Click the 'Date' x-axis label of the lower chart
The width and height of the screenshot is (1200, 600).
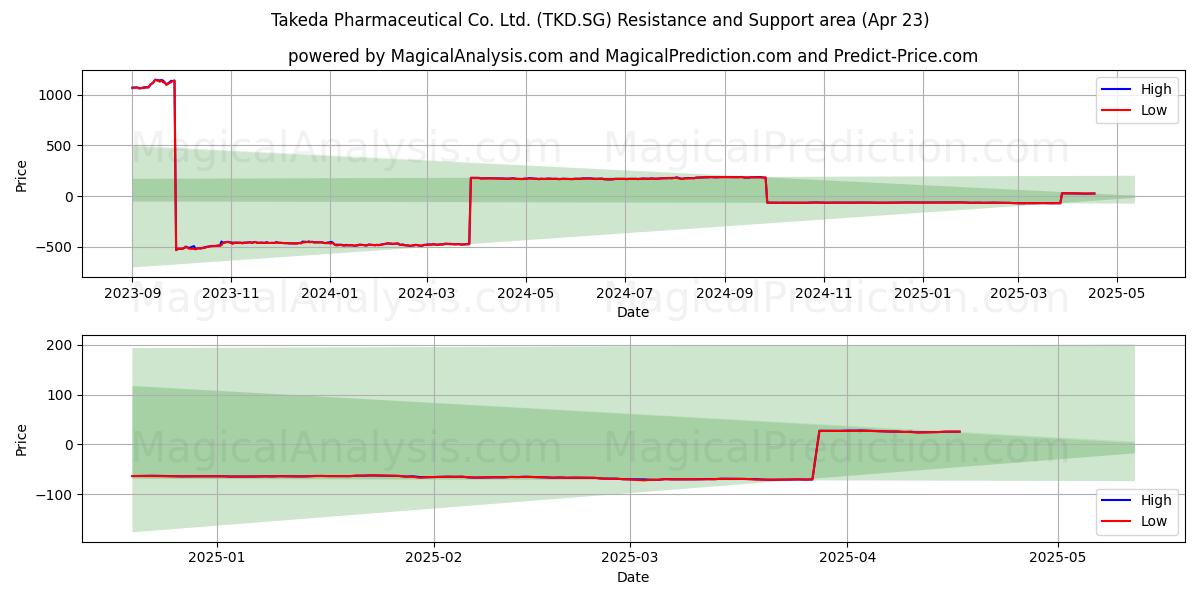point(633,577)
